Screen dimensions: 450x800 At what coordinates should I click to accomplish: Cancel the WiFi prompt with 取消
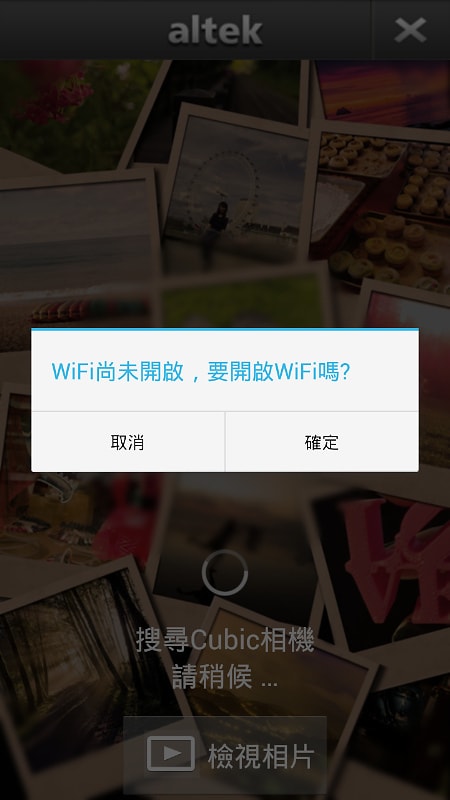click(128, 442)
